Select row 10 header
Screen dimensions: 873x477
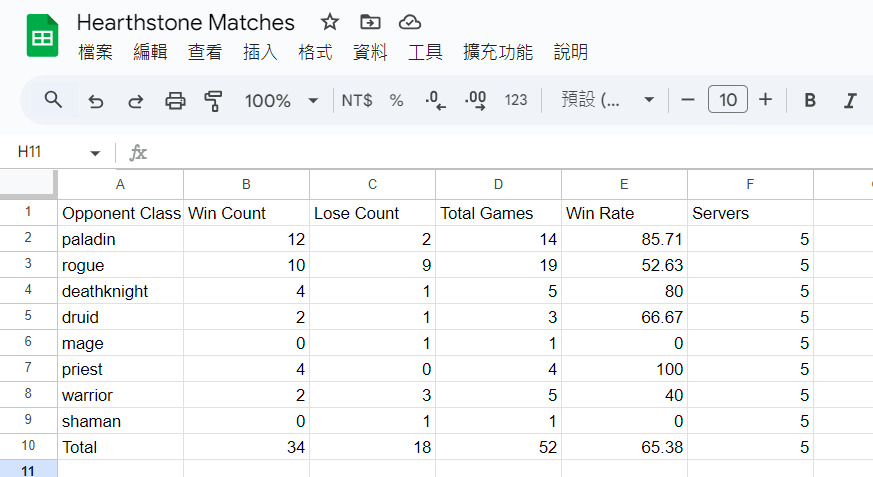tap(28, 446)
